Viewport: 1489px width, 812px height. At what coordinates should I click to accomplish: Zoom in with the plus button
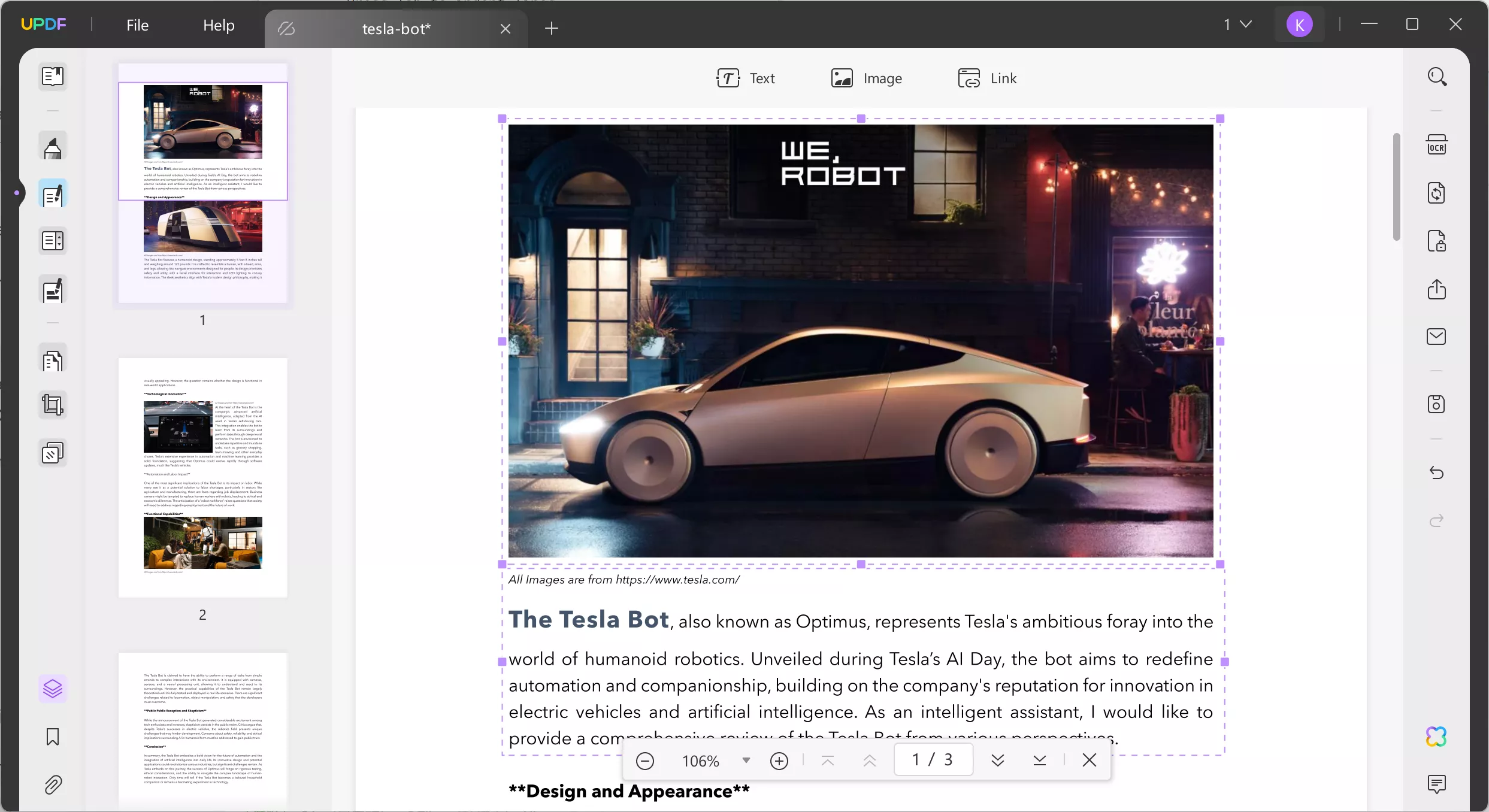click(779, 761)
